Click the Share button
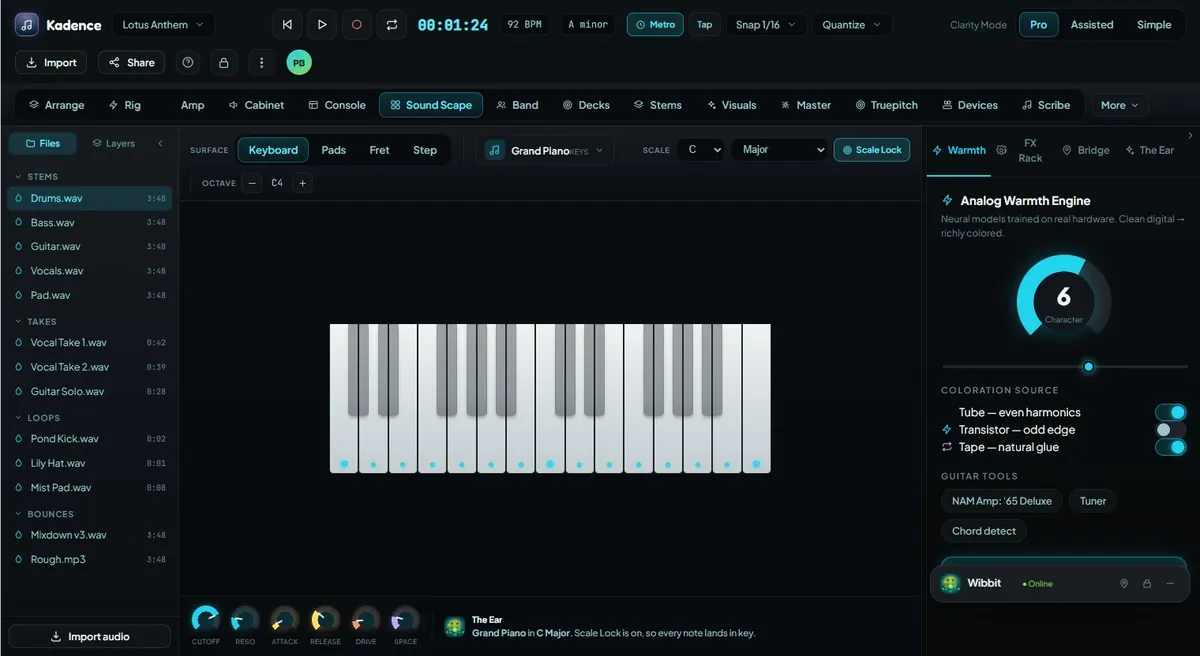1200x656 pixels. (132, 62)
